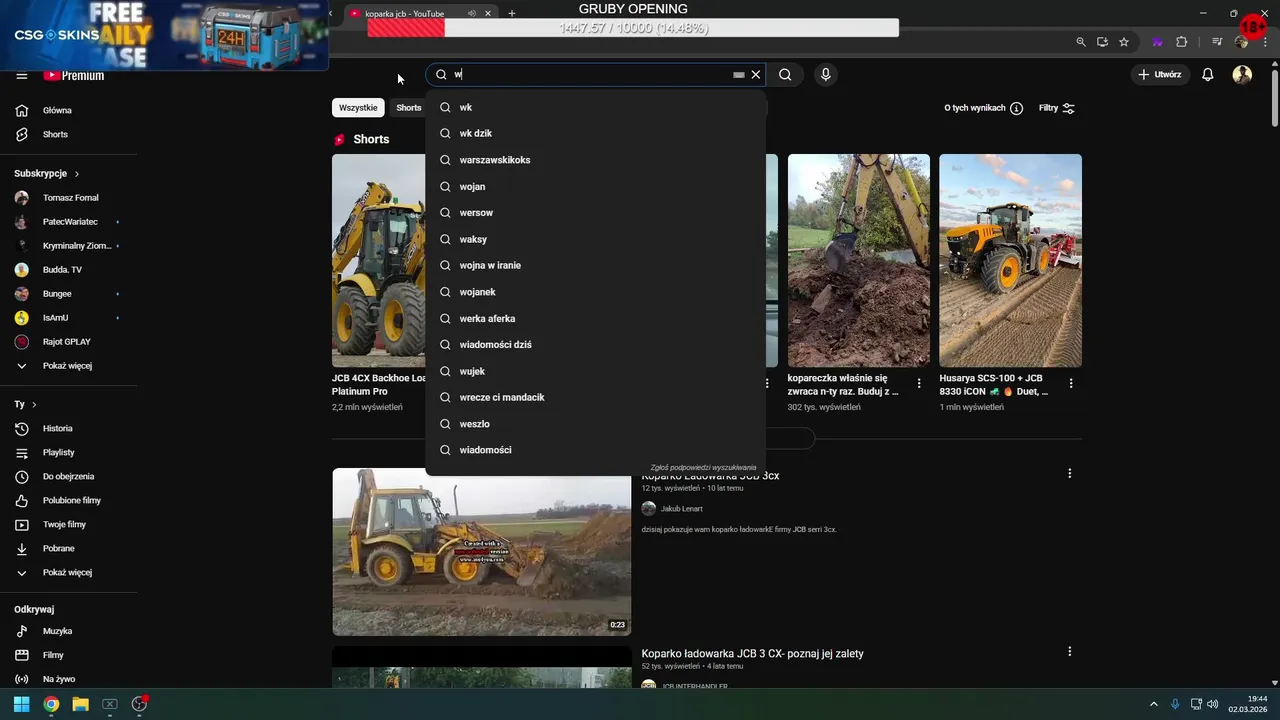Open the Tomasz Fornal subscription
The width and height of the screenshot is (1280, 720).
[x=66, y=198]
